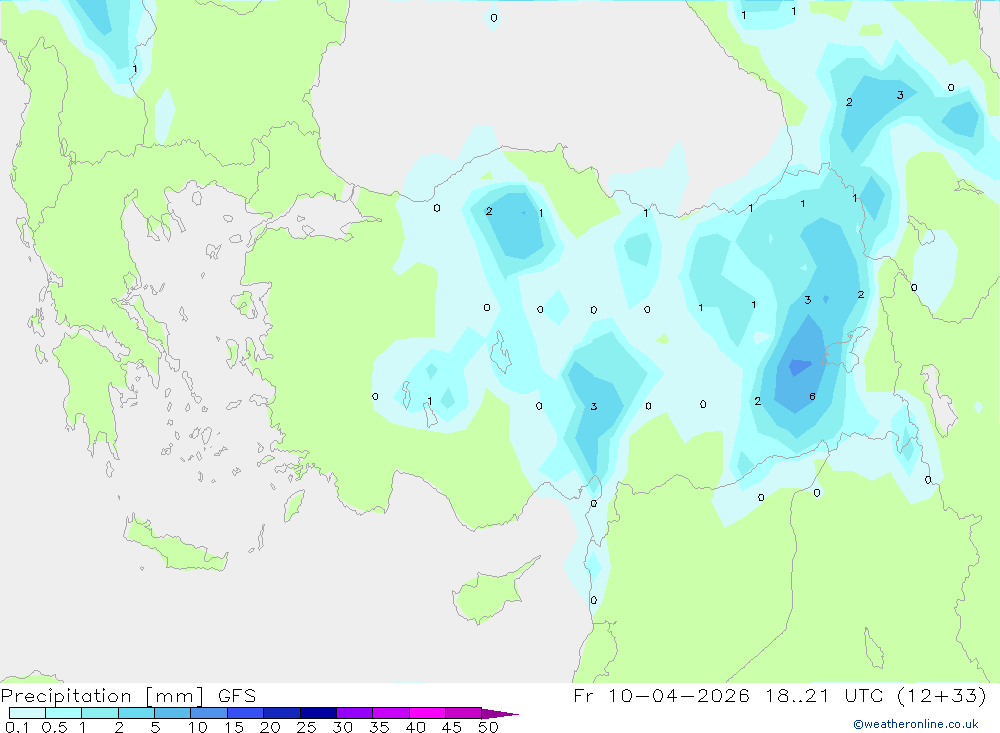Select the legend swatch between 25 and 30
This screenshot has height=733, width=1000.
[318, 713]
